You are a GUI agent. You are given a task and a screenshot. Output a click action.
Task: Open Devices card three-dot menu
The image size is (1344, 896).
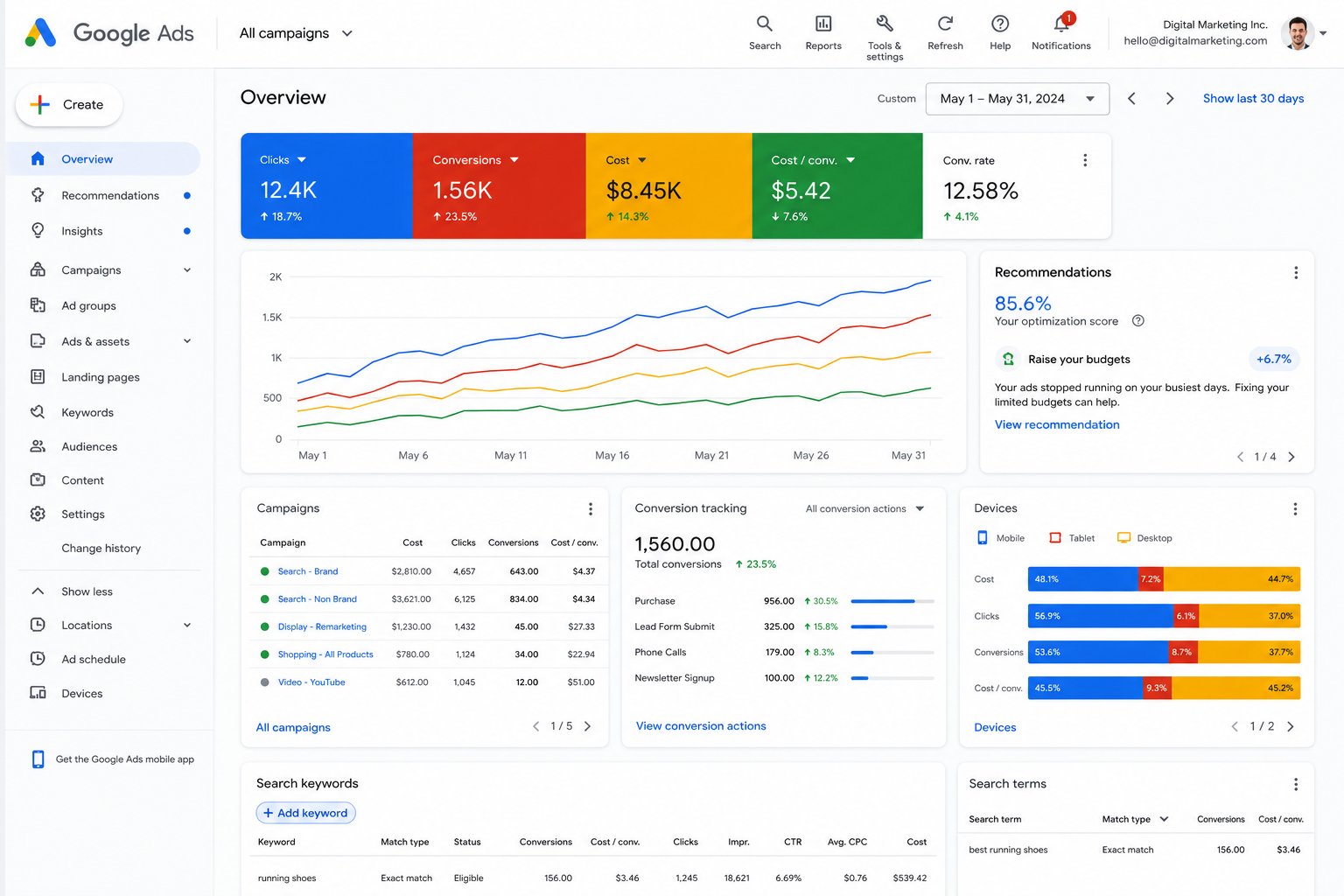(x=1295, y=508)
